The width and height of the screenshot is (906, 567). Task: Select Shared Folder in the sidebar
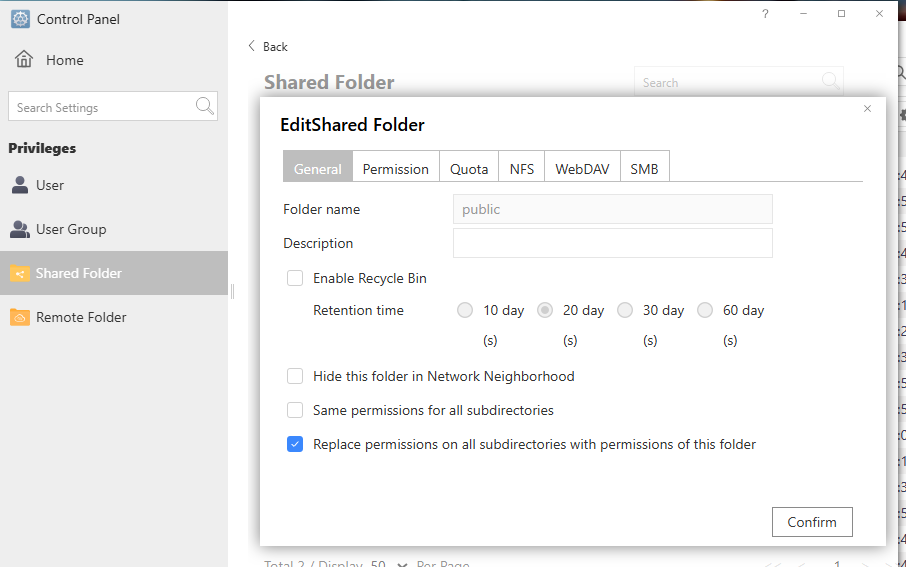click(114, 273)
